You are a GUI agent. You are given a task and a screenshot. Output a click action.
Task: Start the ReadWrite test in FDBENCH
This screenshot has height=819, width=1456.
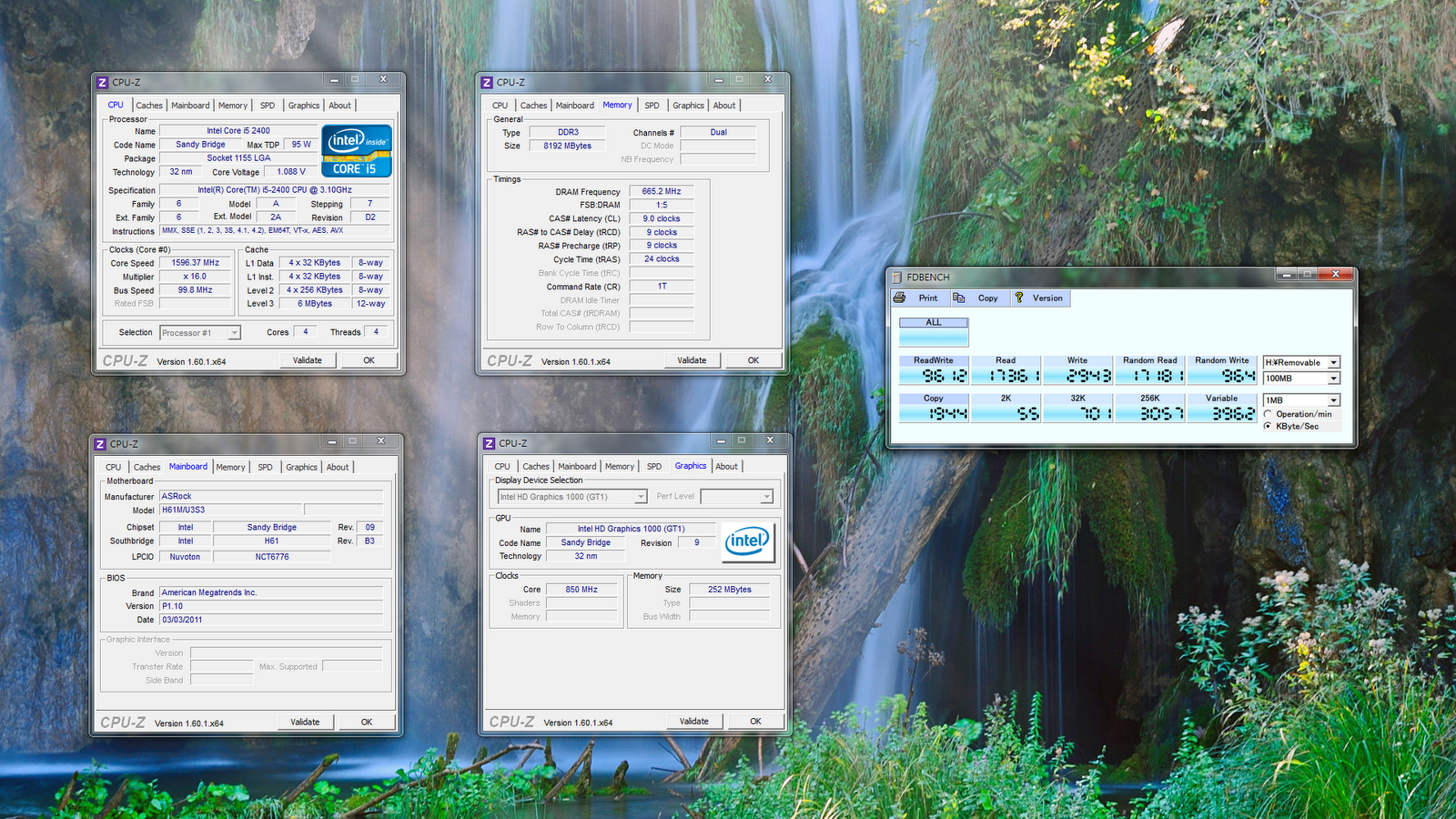tap(934, 370)
